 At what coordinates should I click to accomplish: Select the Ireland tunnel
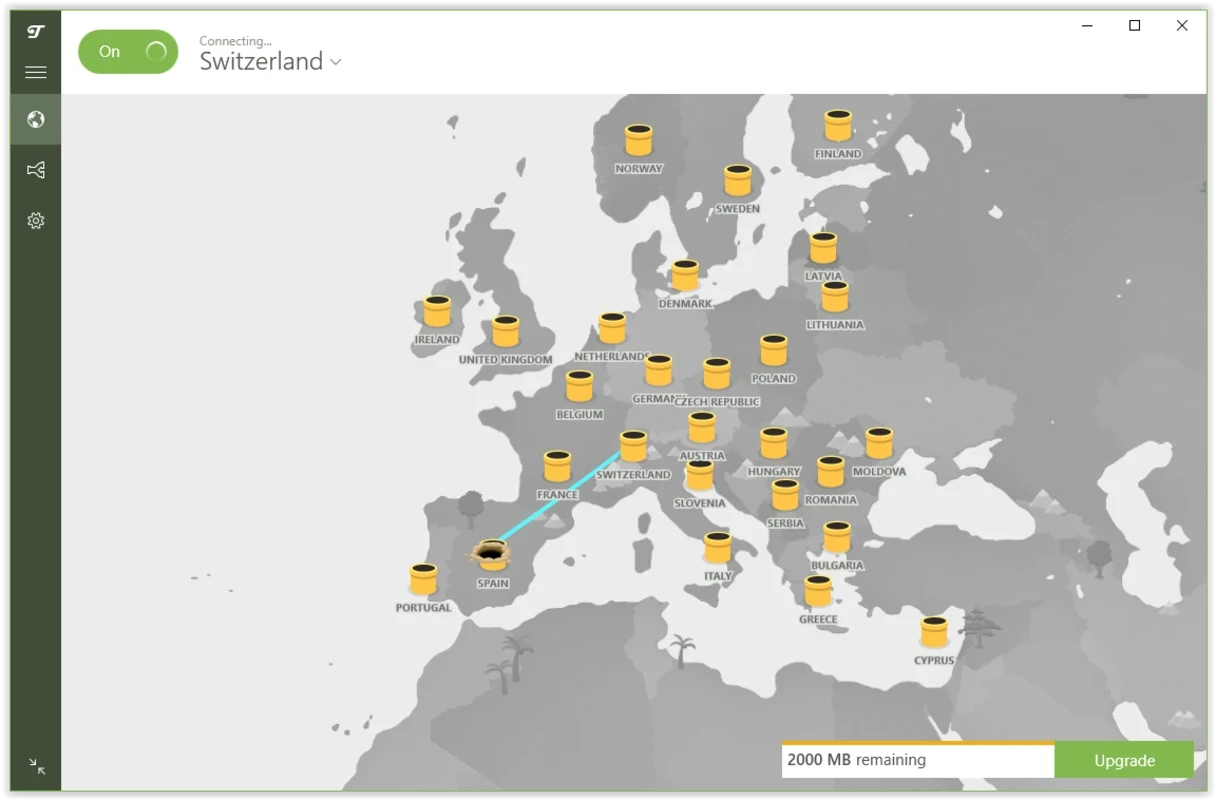click(x=437, y=311)
